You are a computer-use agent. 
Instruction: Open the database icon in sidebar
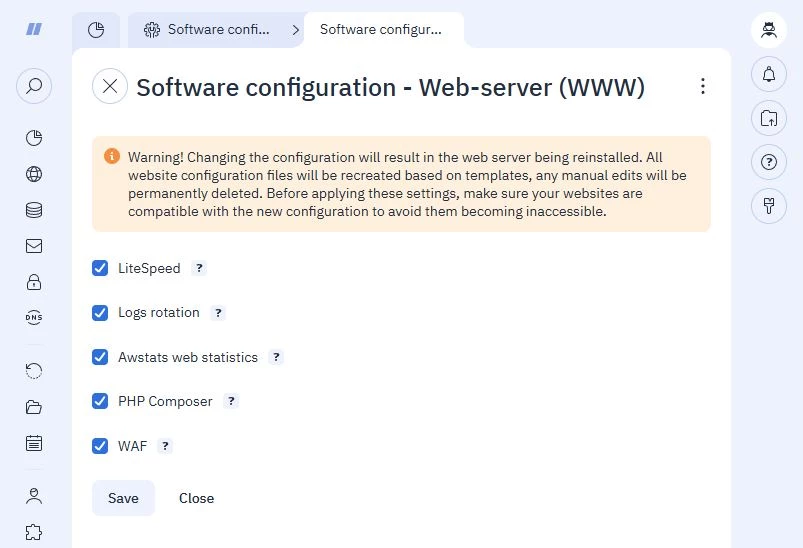(x=34, y=210)
